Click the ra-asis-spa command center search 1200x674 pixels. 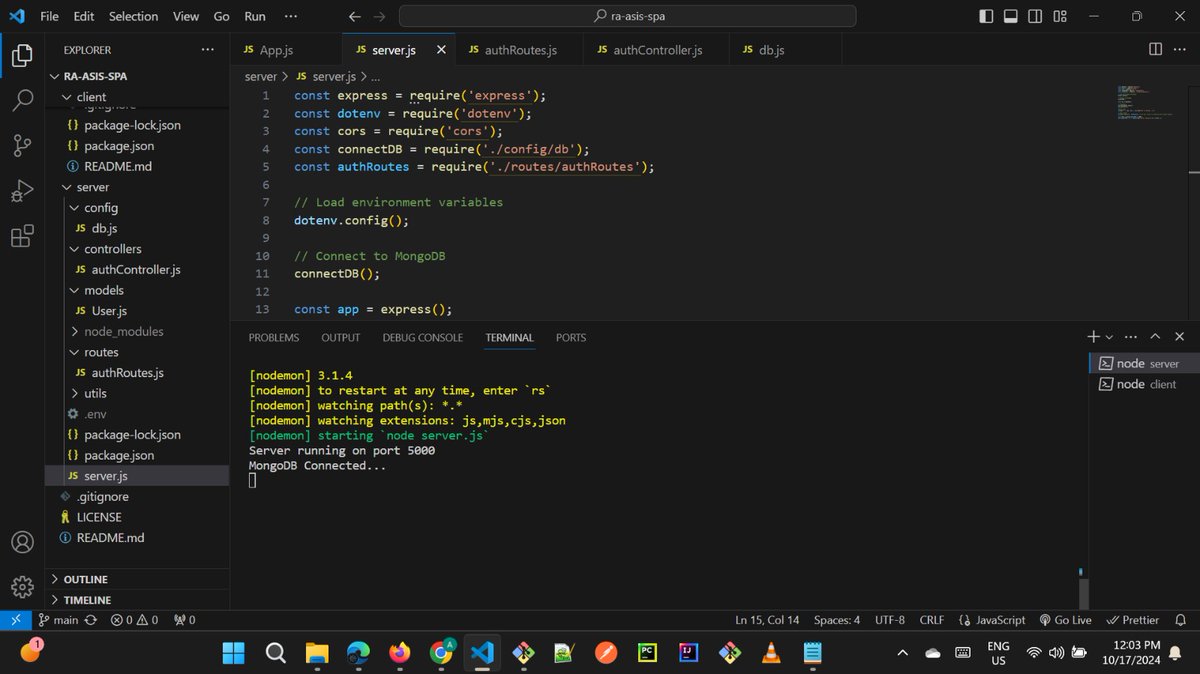pos(628,16)
